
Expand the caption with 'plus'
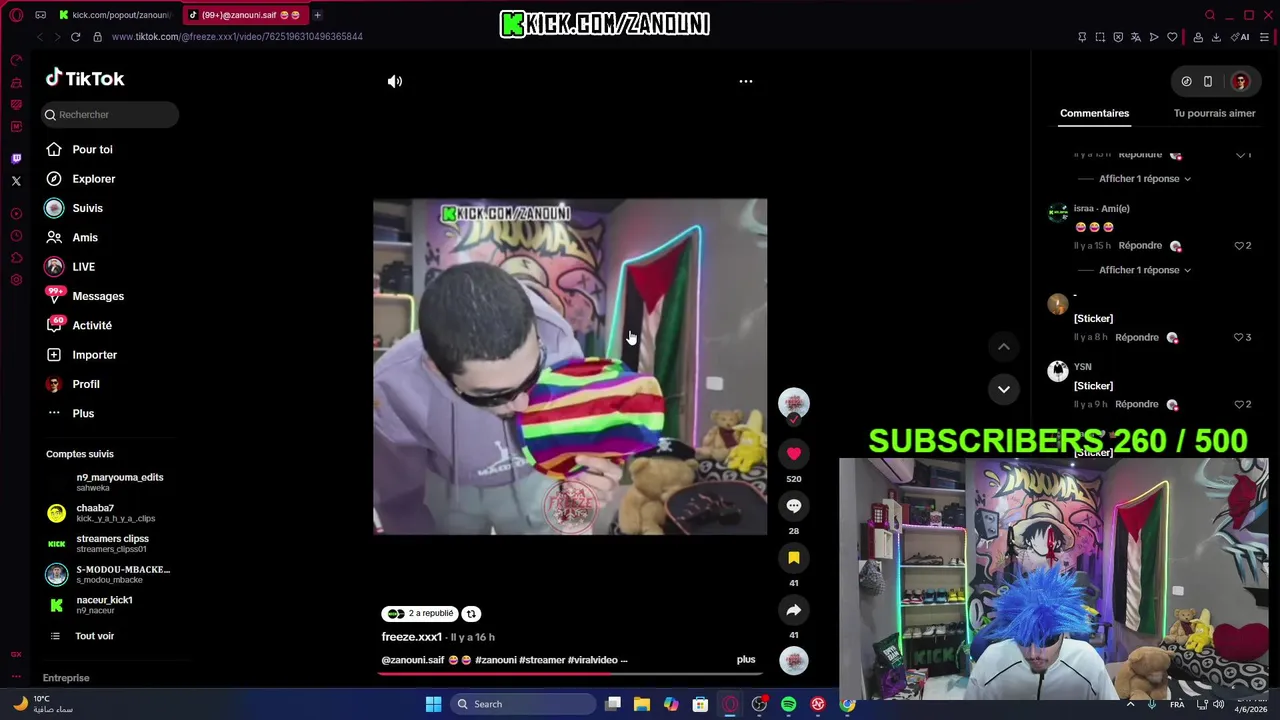pos(746,660)
